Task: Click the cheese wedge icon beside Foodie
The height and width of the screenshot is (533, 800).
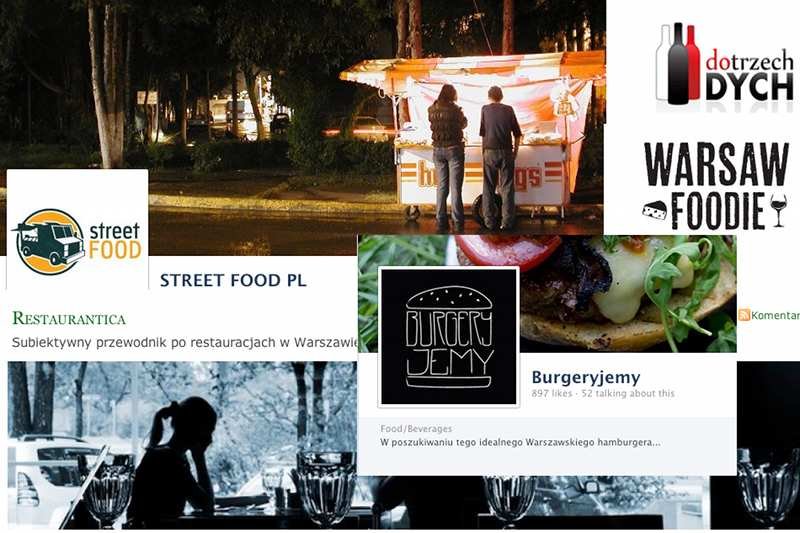Action: [x=655, y=210]
